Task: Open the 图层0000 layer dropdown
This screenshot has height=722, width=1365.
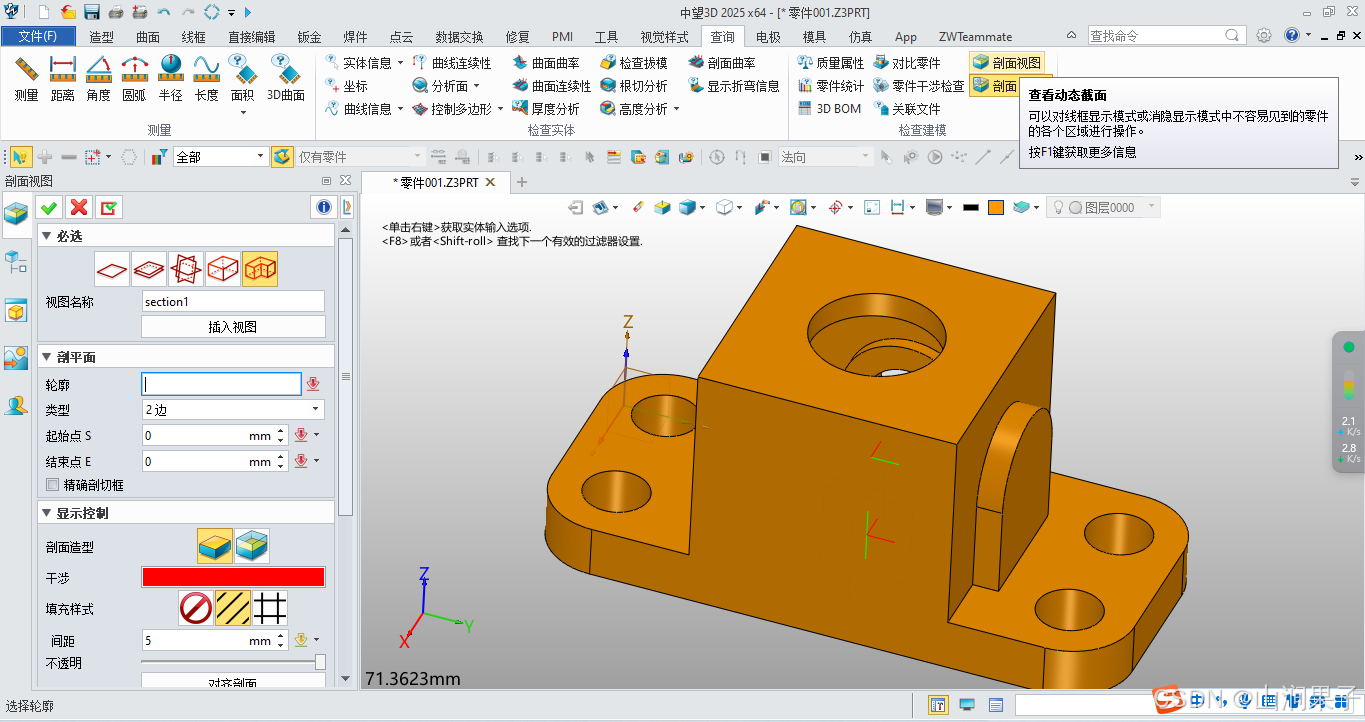Action: 1103,207
